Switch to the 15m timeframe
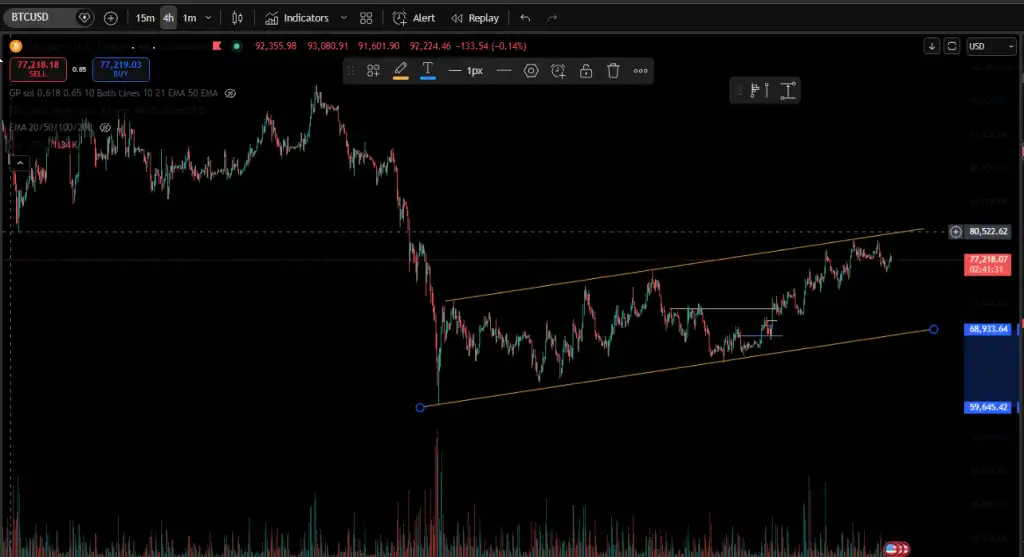 (145, 18)
